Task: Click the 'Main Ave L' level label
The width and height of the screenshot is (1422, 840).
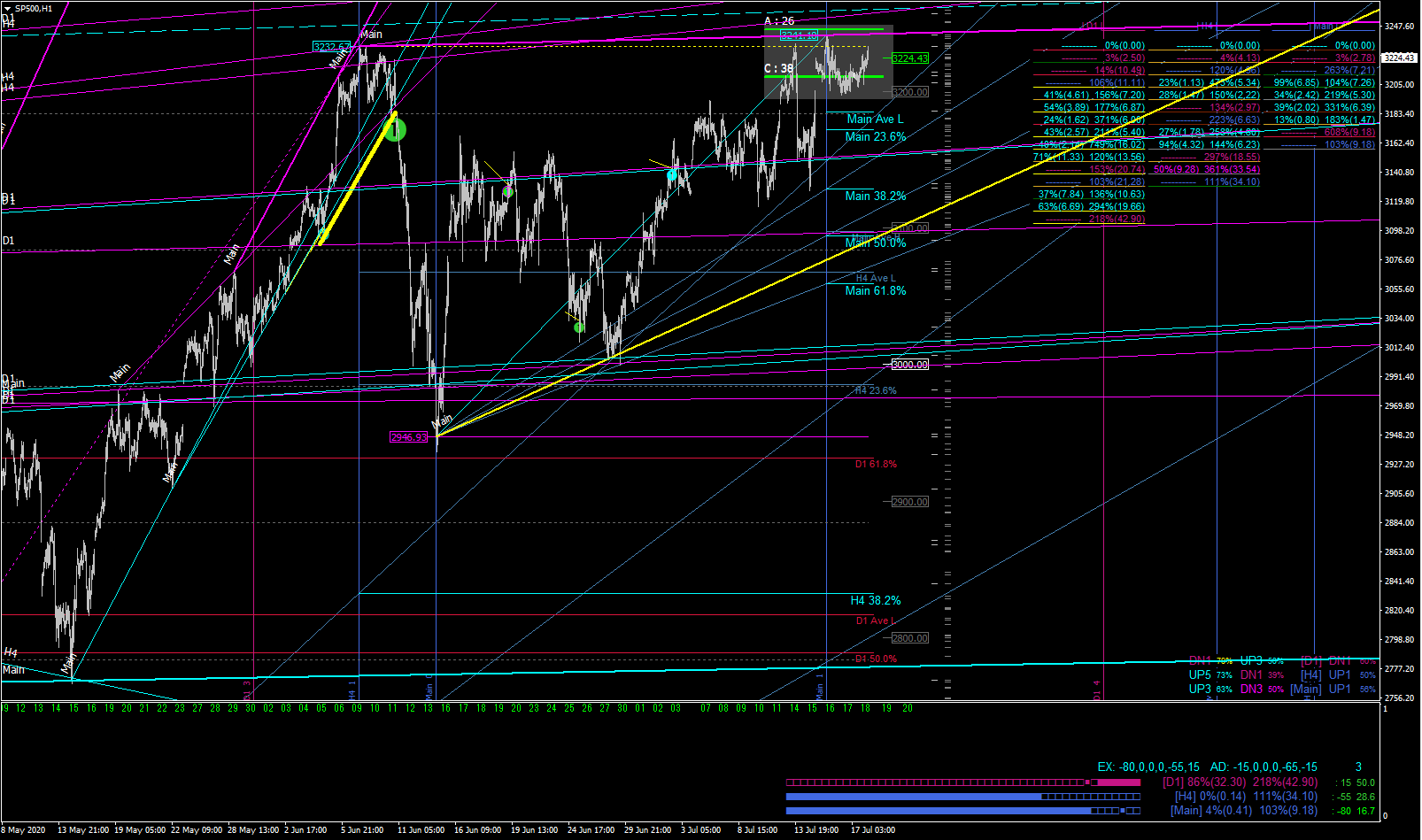Action: point(875,119)
